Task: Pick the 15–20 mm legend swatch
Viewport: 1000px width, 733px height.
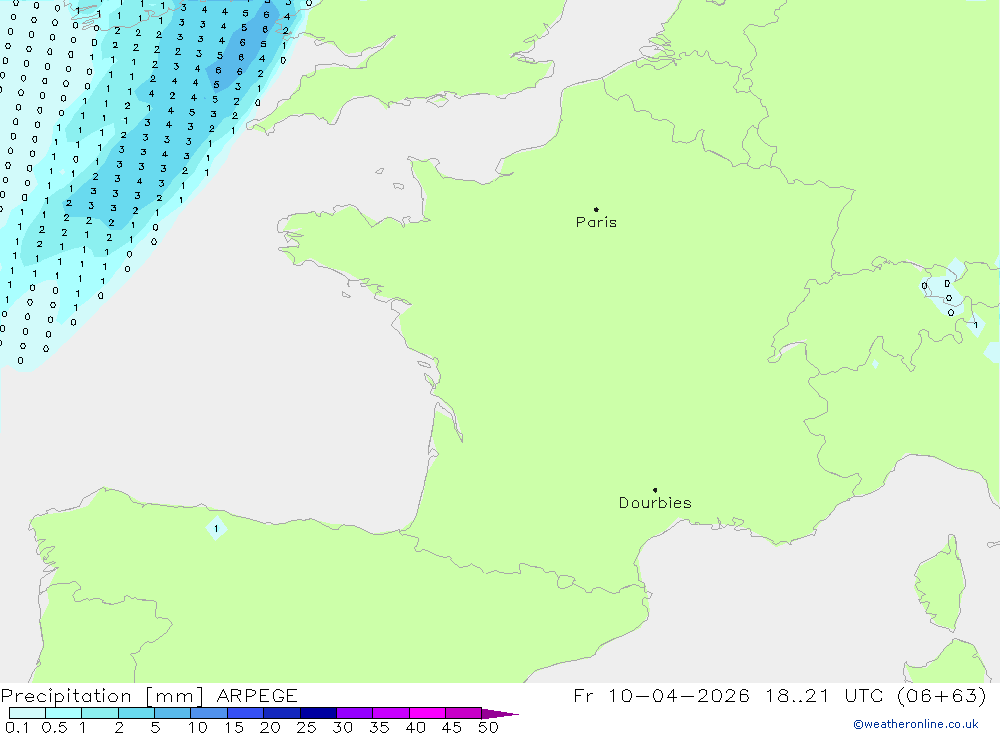Action: point(246,713)
